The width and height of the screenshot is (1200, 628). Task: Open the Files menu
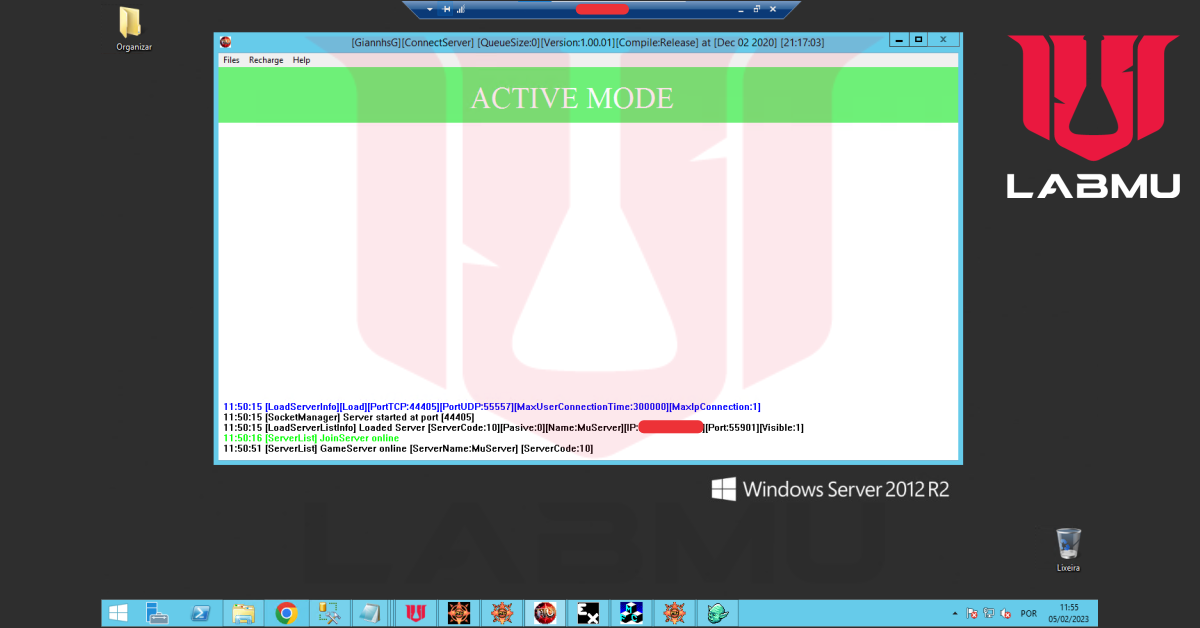(231, 60)
